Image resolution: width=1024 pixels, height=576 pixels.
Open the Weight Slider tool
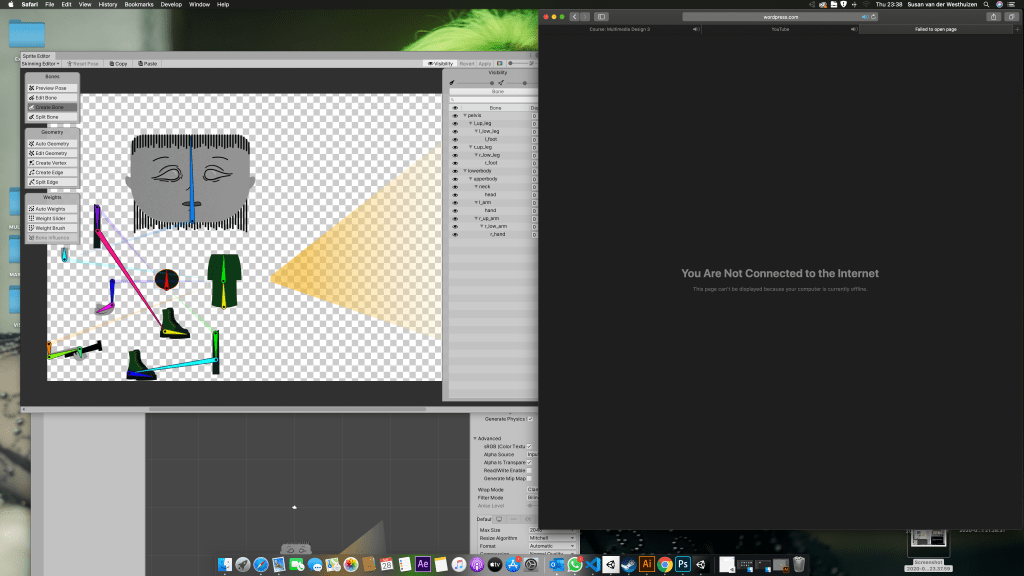pyautogui.click(x=52, y=218)
